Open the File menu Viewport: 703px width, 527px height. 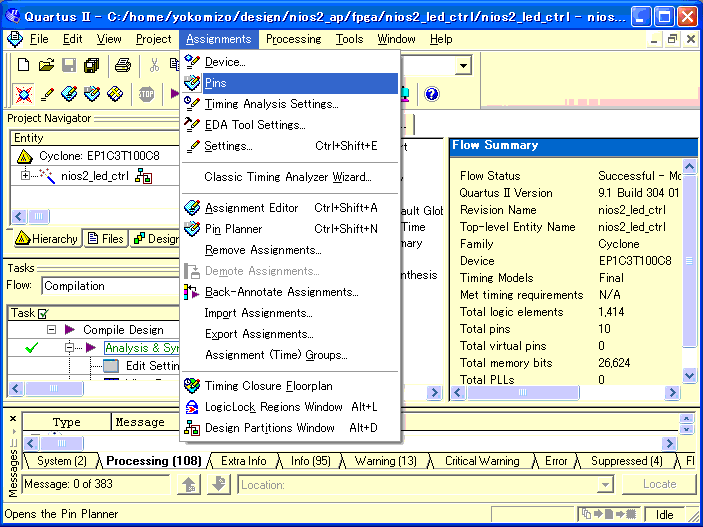pyautogui.click(x=39, y=39)
